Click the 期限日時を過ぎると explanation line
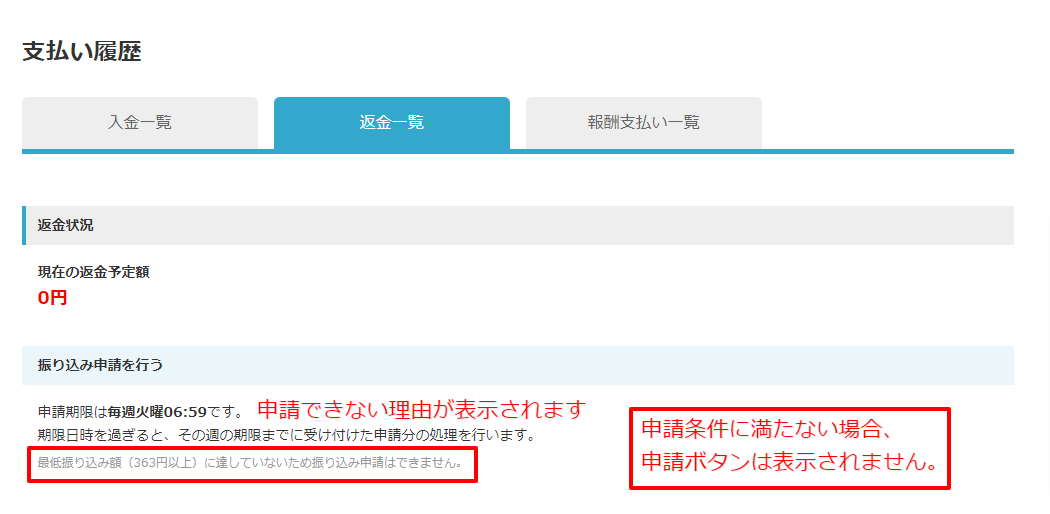 tap(286, 436)
